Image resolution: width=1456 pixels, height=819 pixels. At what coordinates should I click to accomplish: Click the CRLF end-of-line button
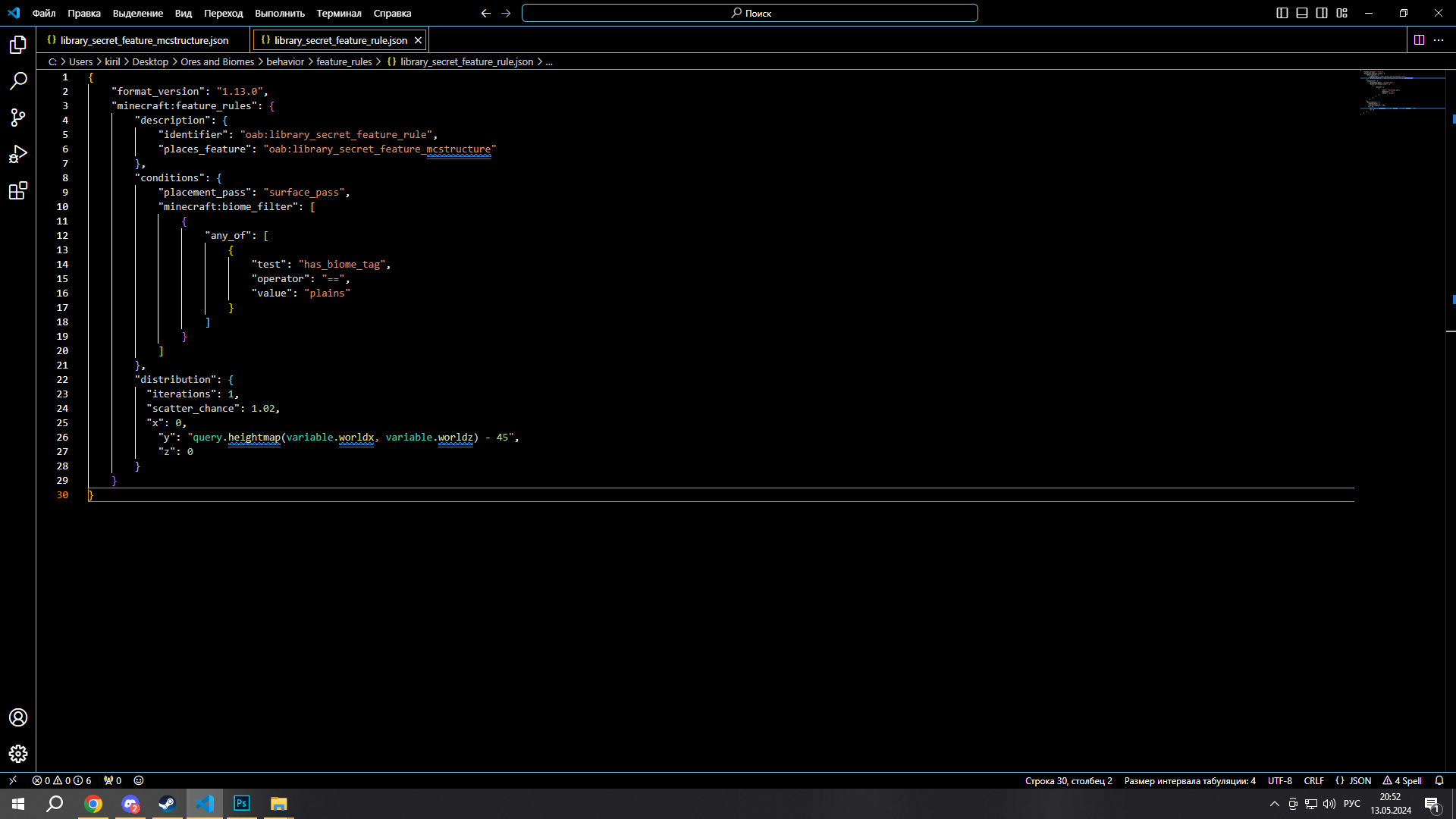pyautogui.click(x=1313, y=780)
